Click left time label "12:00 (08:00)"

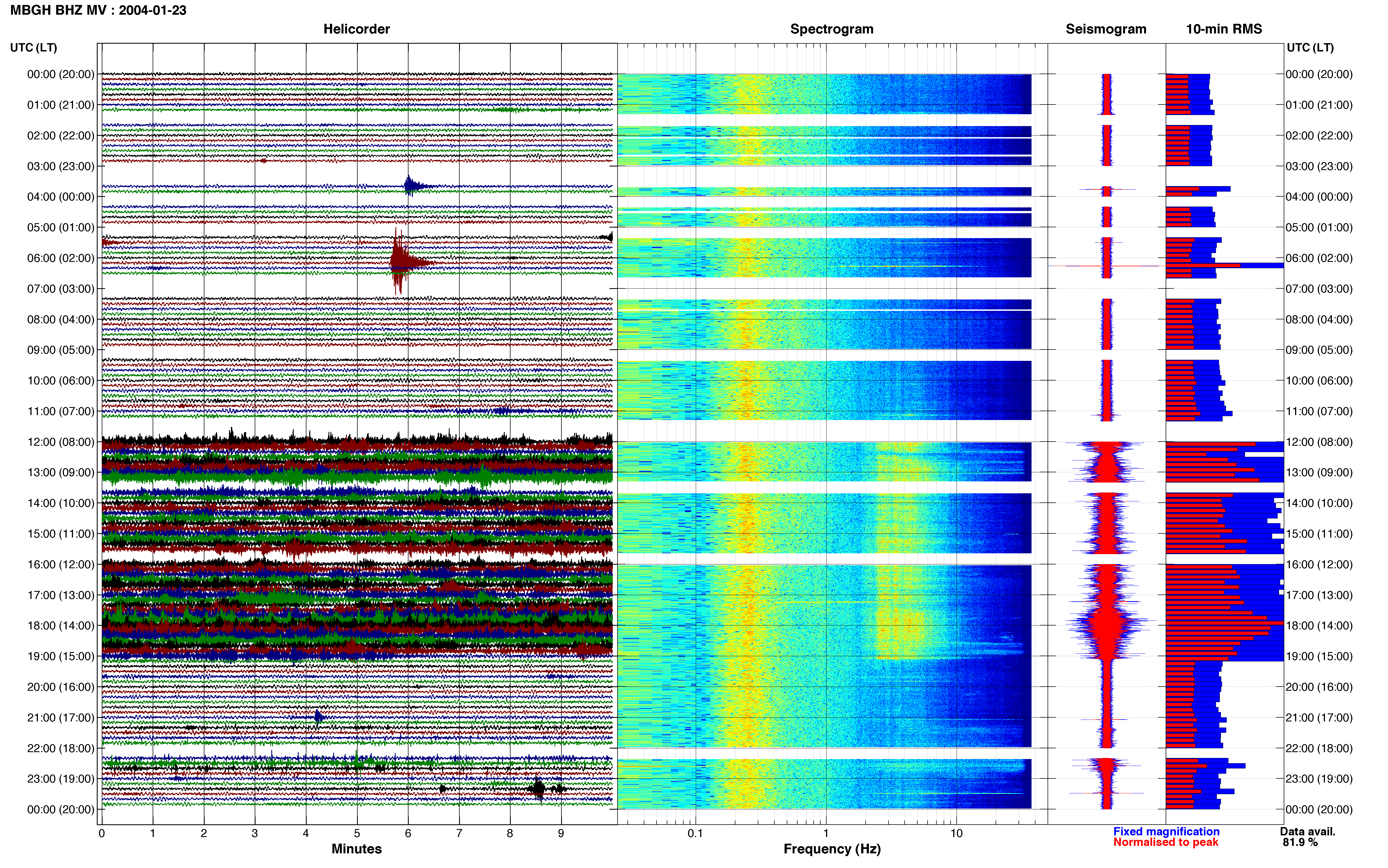pos(61,442)
